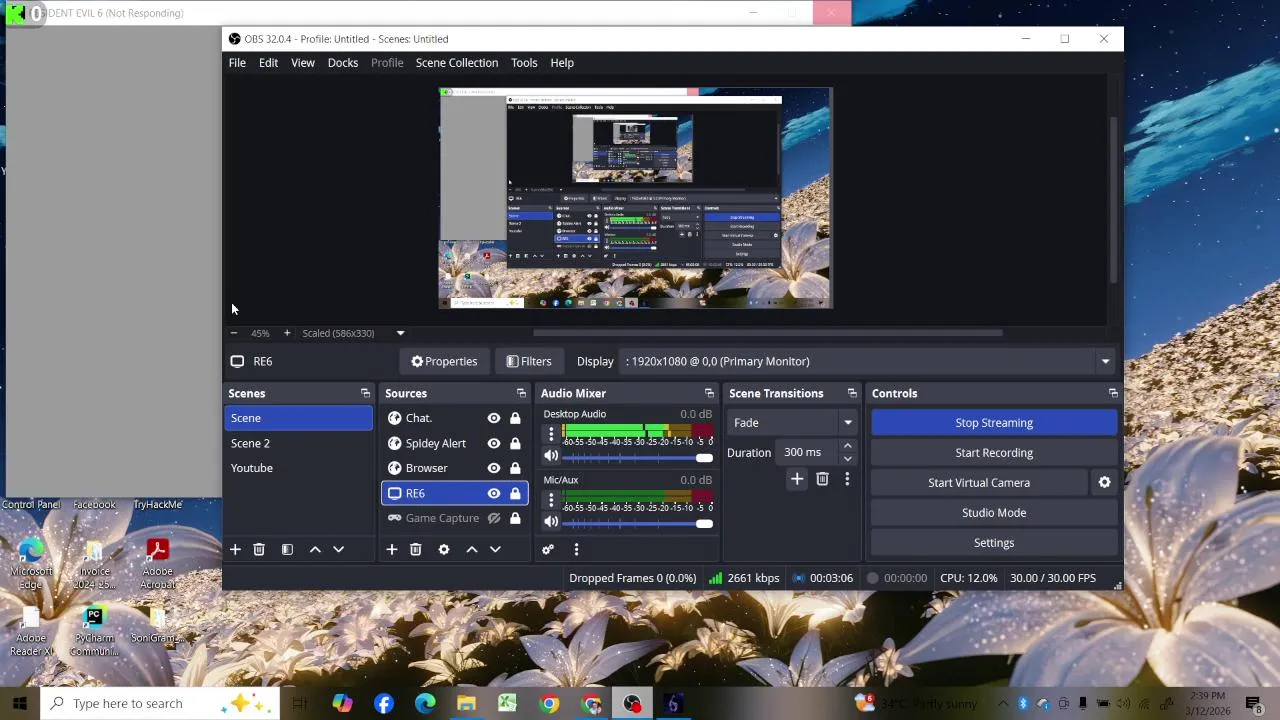The image size is (1280, 720).
Task: Open scene filters icon in the Scenes toolbar
Action: [287, 549]
